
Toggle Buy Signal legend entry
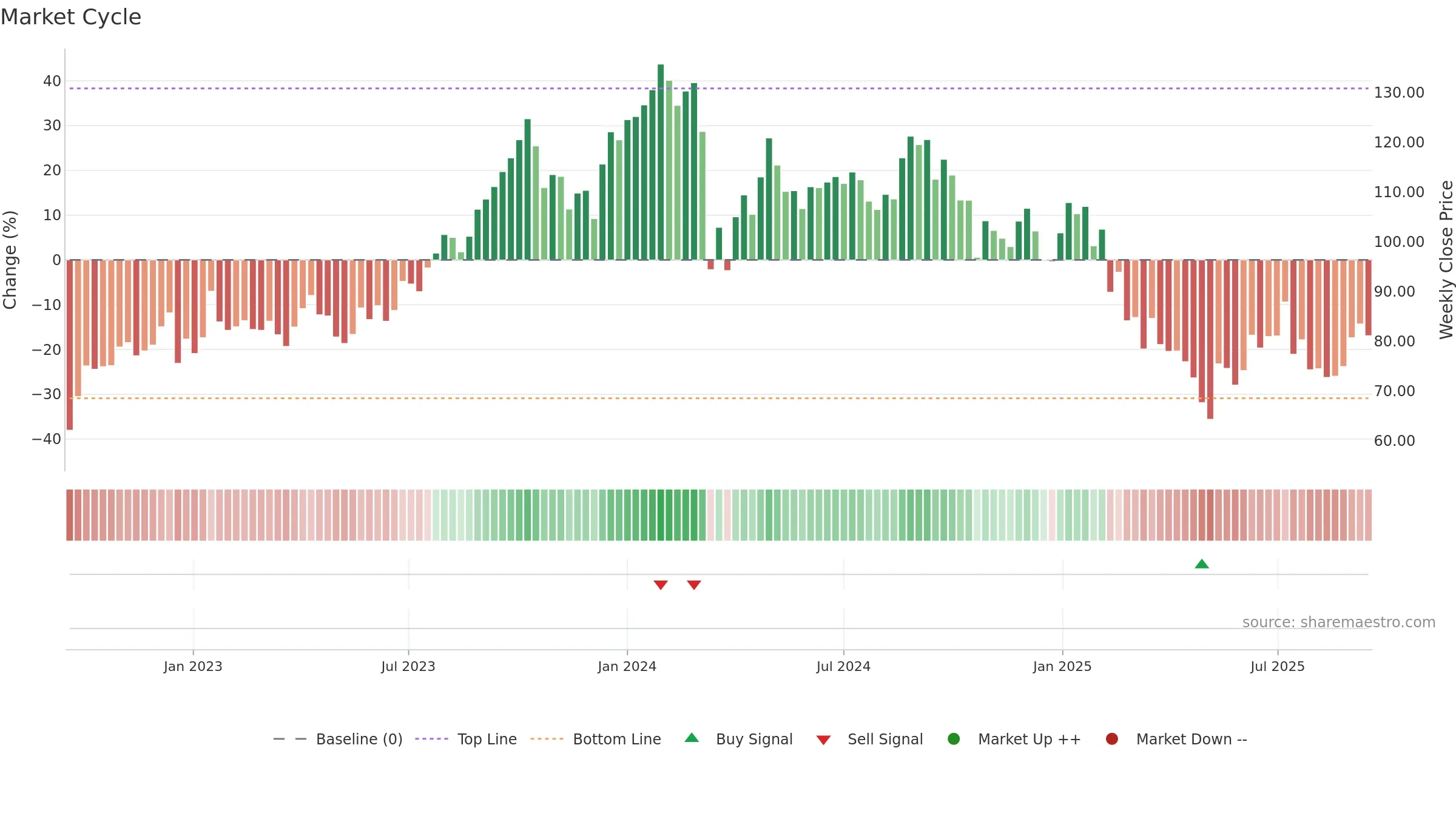pyautogui.click(x=738, y=739)
